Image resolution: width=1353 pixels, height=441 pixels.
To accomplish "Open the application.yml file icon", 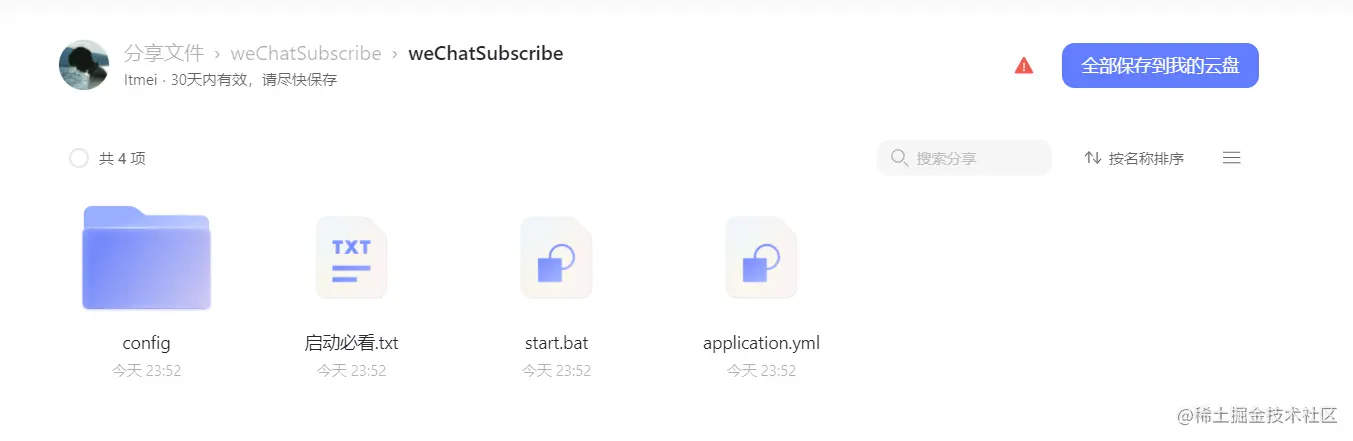I will (x=761, y=257).
